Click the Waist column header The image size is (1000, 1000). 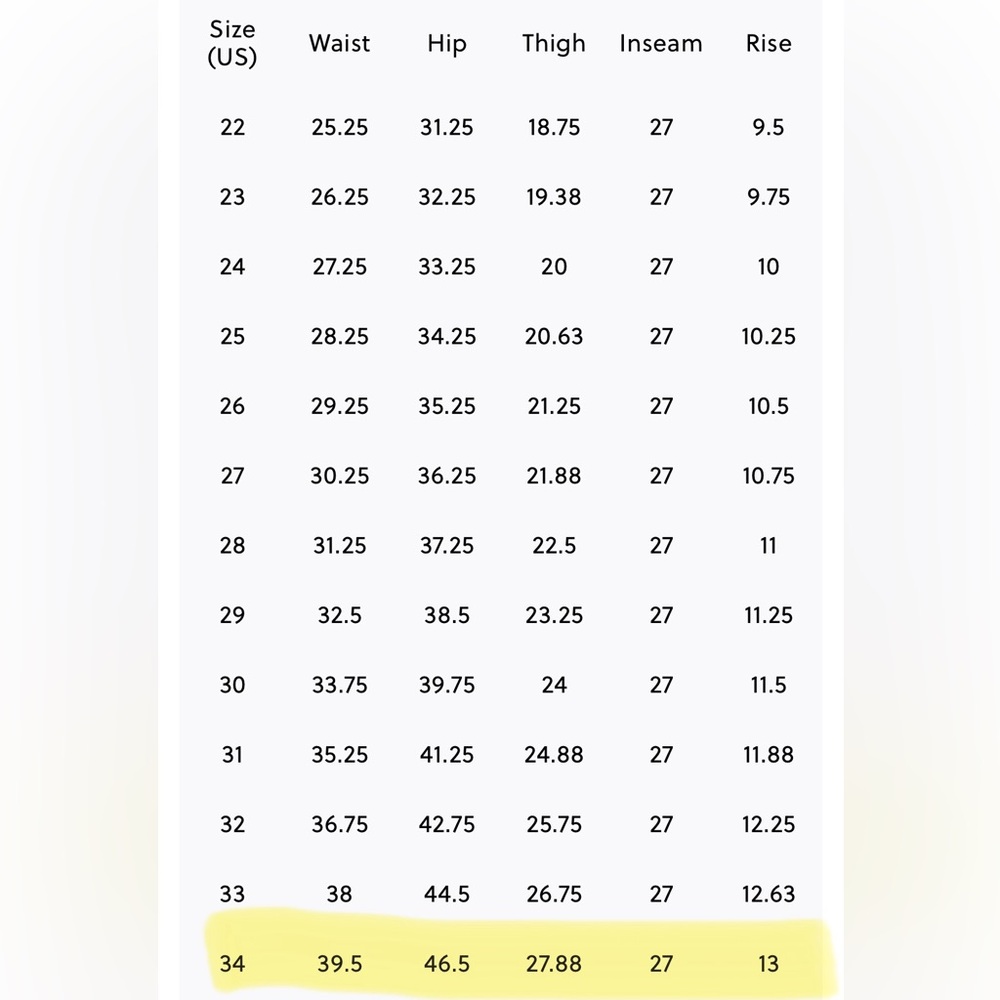point(339,43)
